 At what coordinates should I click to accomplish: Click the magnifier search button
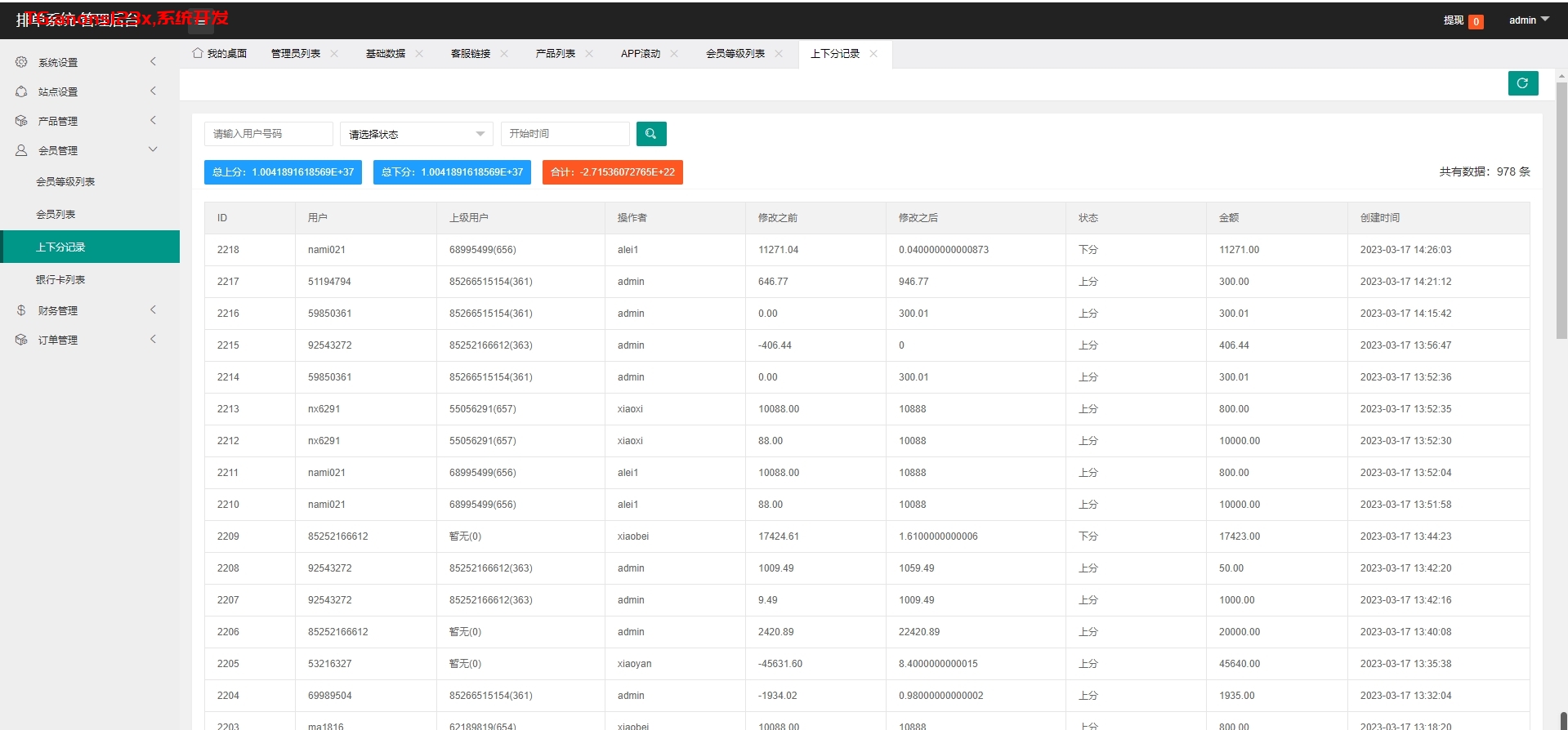(x=650, y=134)
